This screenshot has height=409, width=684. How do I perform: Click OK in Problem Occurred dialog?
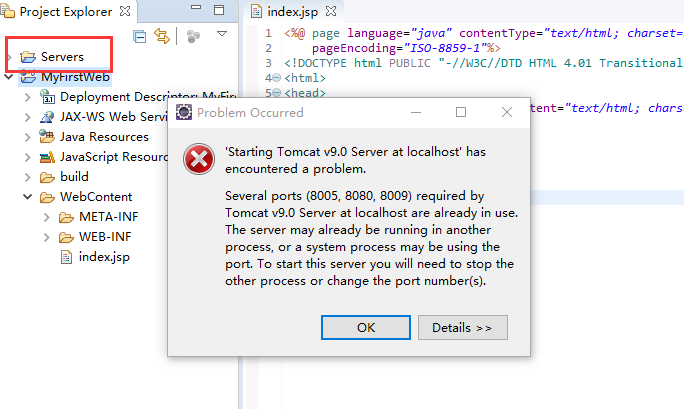click(366, 327)
